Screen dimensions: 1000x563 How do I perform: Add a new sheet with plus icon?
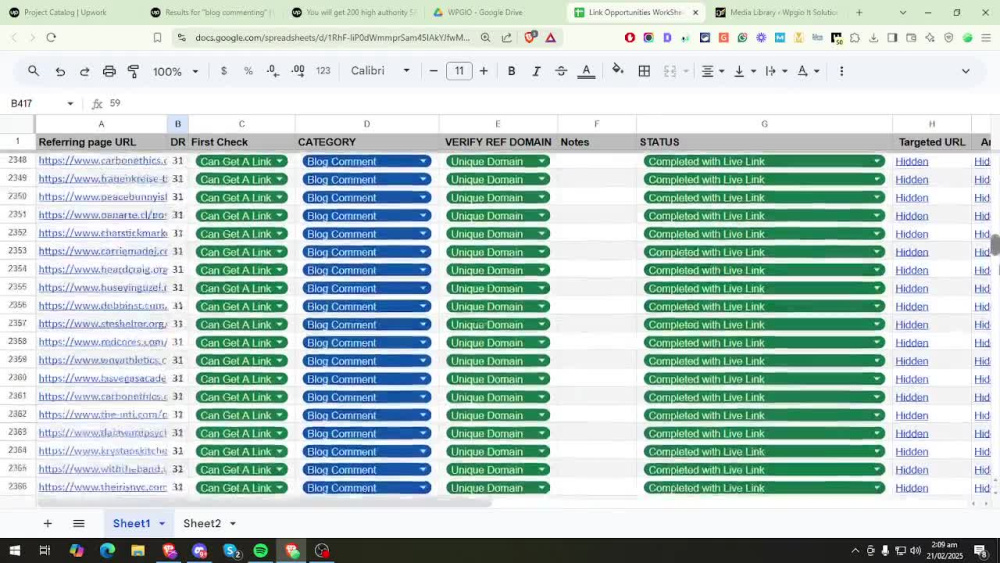47,523
